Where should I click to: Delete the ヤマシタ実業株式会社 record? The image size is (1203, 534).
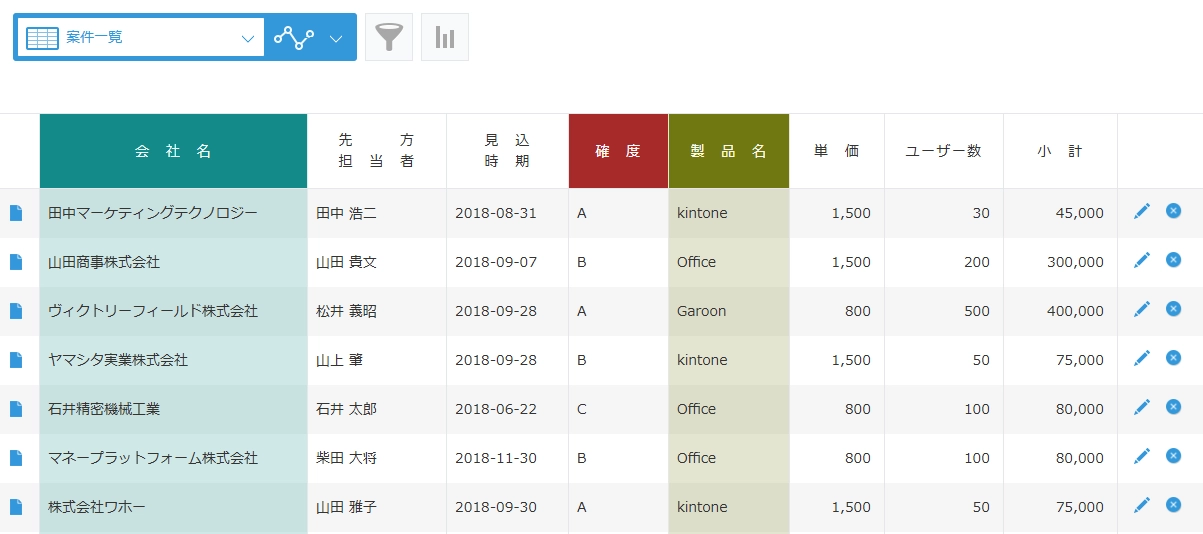click(1174, 358)
